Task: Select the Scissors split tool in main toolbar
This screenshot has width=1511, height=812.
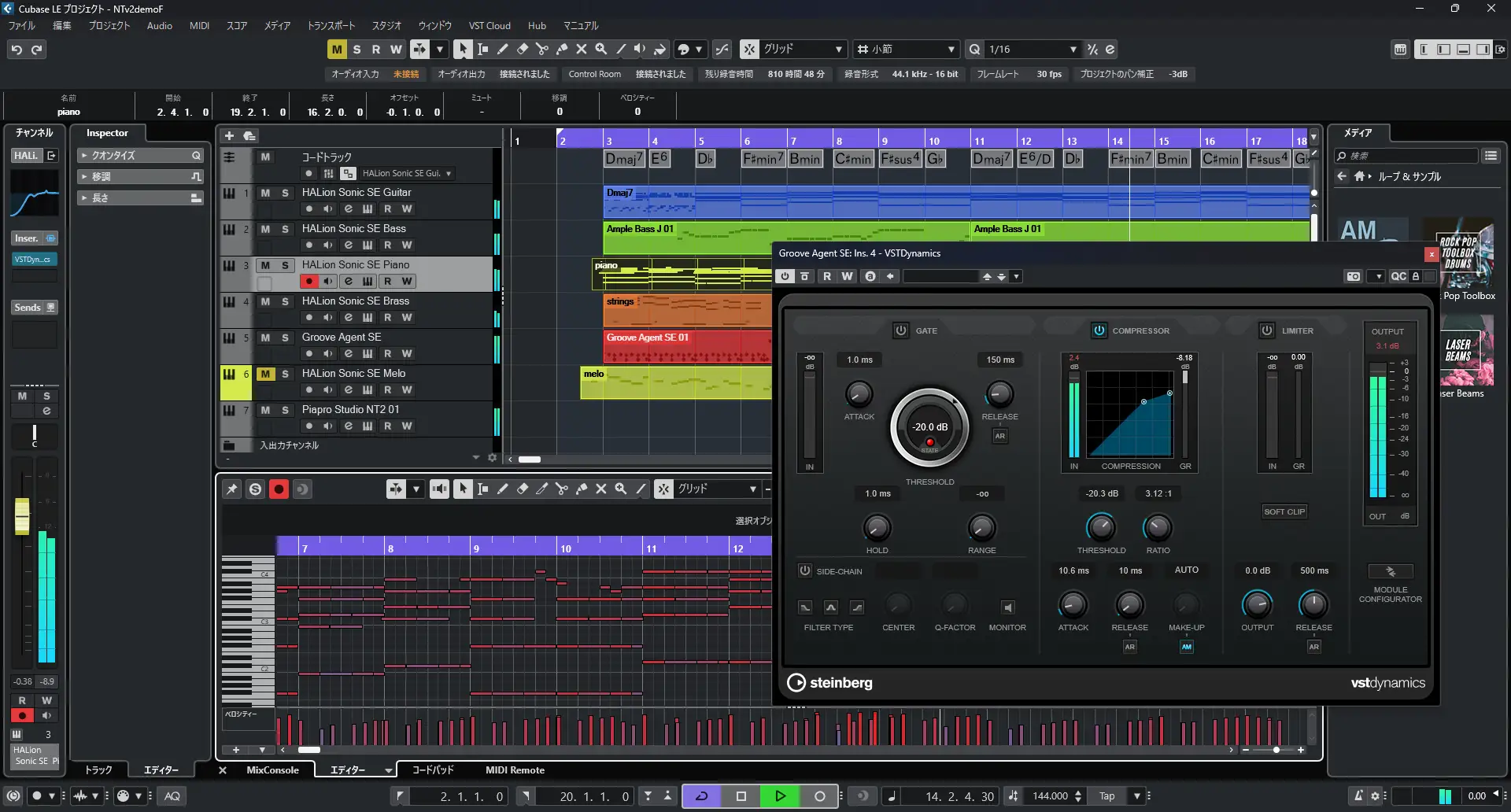Action: pyautogui.click(x=541, y=50)
